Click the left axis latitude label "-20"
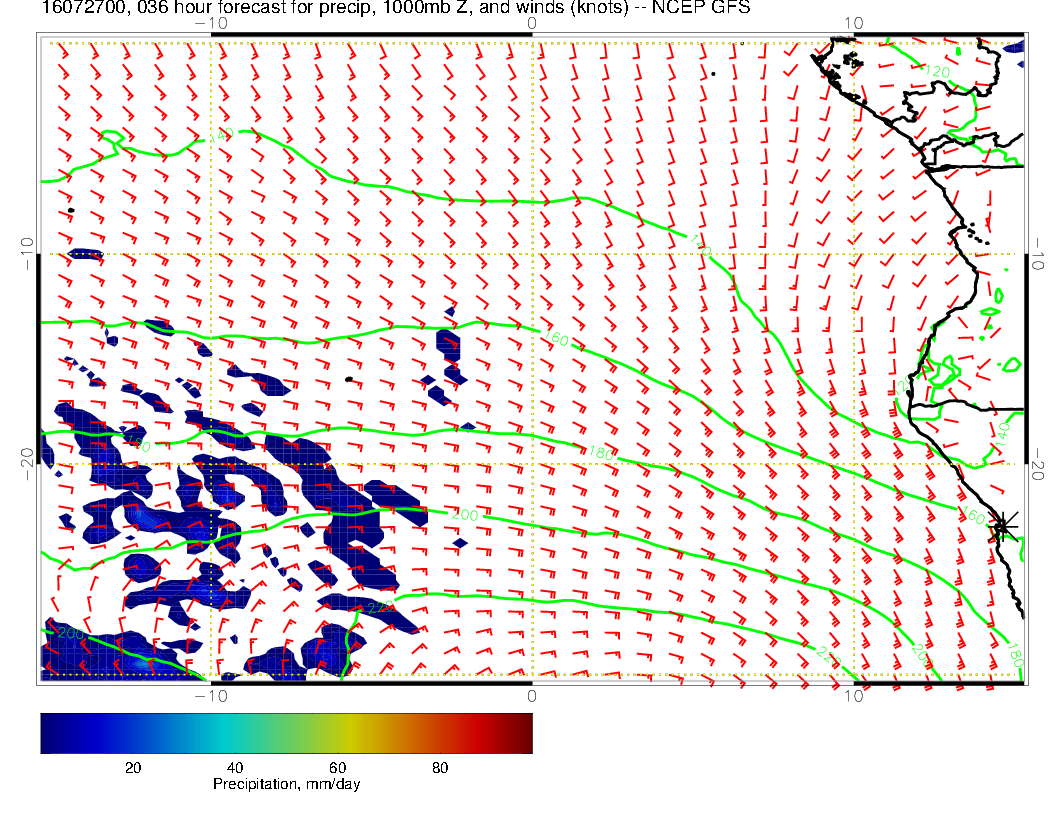The image size is (1056, 816). pos(27,464)
